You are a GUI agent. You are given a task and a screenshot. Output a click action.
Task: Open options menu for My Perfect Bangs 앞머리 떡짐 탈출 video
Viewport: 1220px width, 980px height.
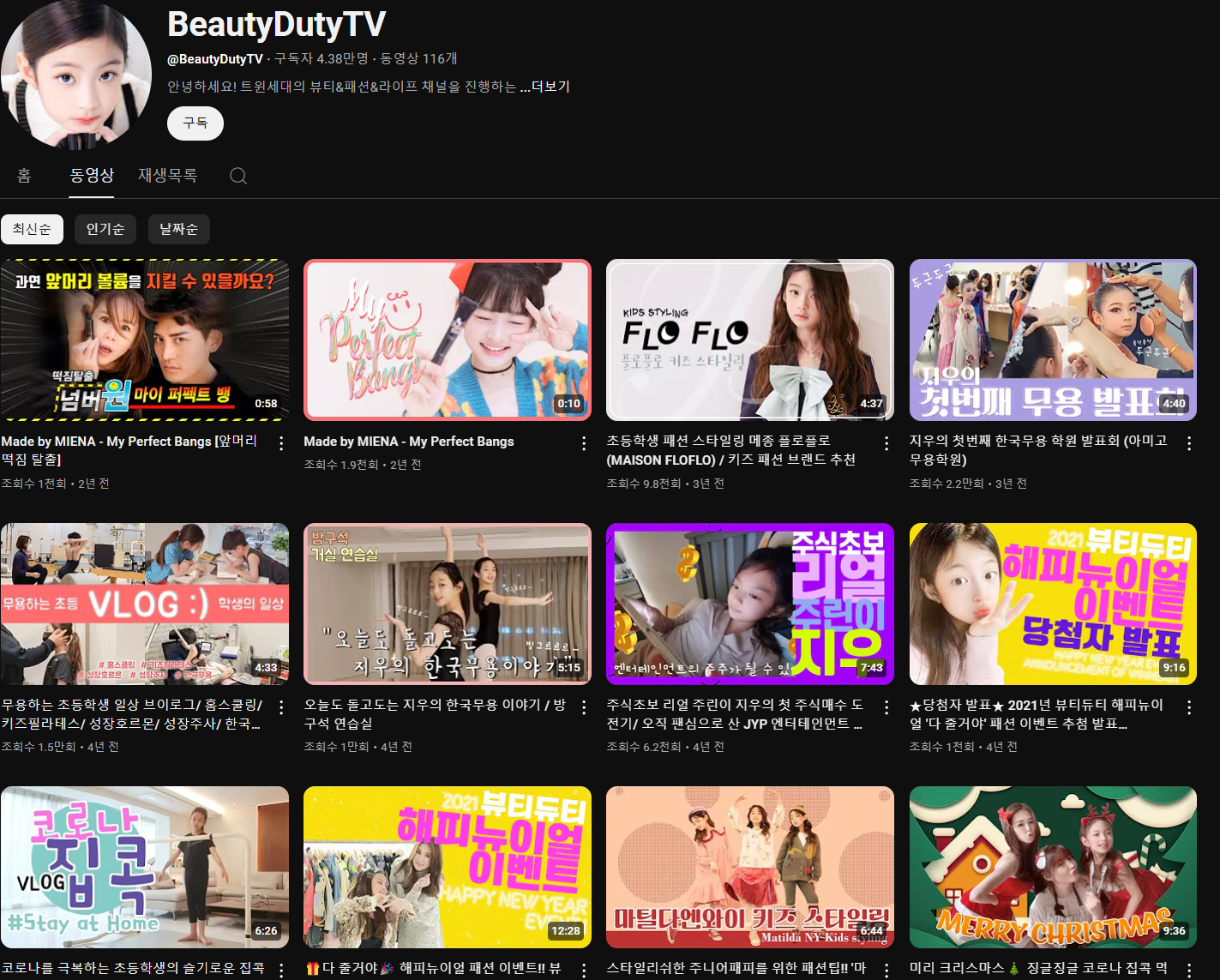(x=281, y=442)
